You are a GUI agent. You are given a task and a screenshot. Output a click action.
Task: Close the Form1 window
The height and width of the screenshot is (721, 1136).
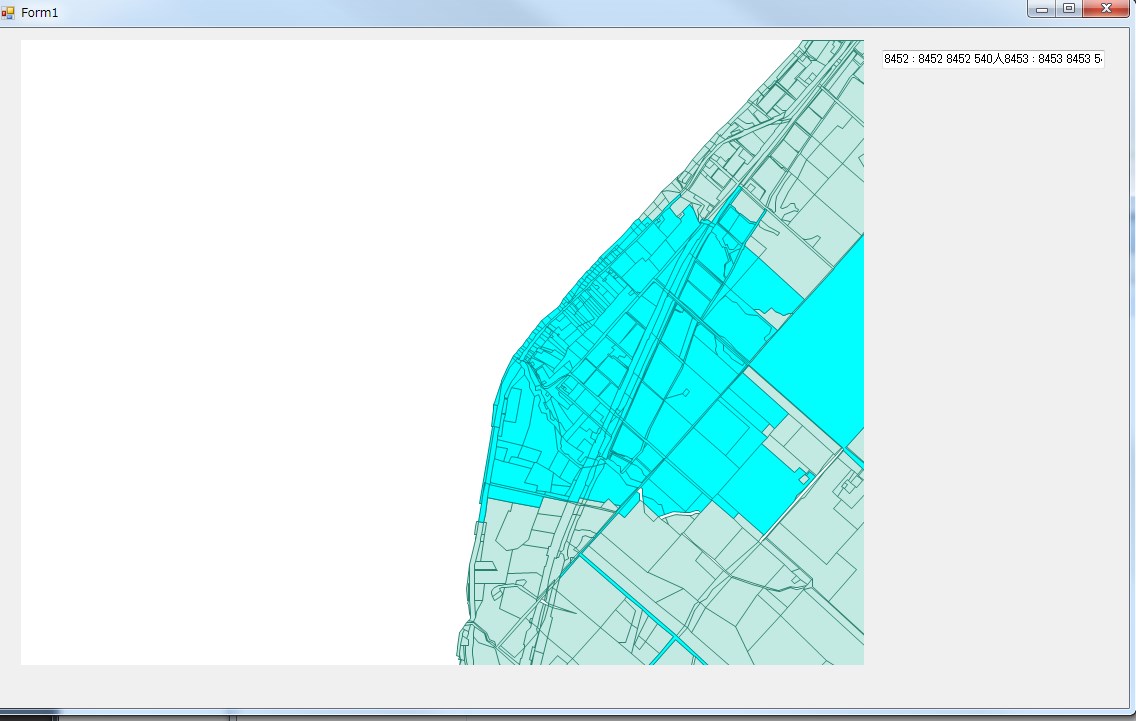point(1105,9)
